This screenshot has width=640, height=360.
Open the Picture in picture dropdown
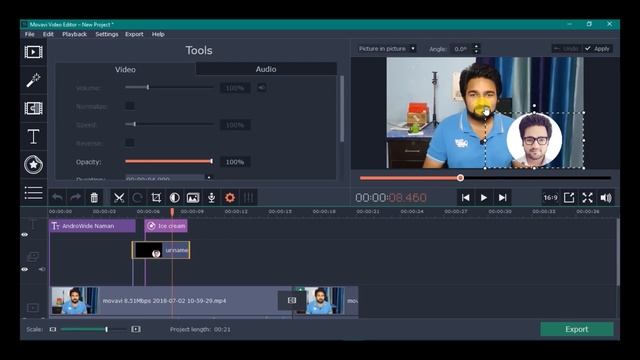coord(386,49)
